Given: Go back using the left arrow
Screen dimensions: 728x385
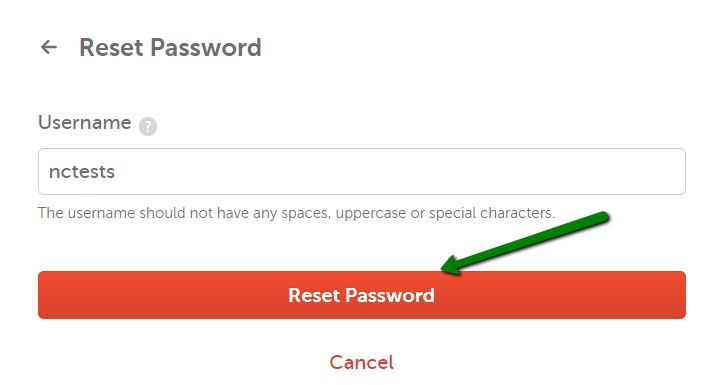Looking at the screenshot, I should [49, 47].
